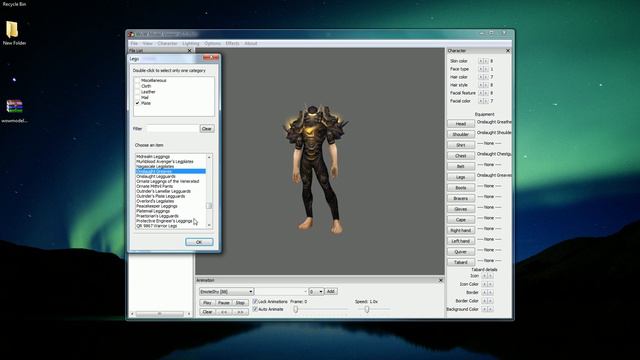
Task: Click the File List horizontal scrollbar
Action: [x=160, y=314]
